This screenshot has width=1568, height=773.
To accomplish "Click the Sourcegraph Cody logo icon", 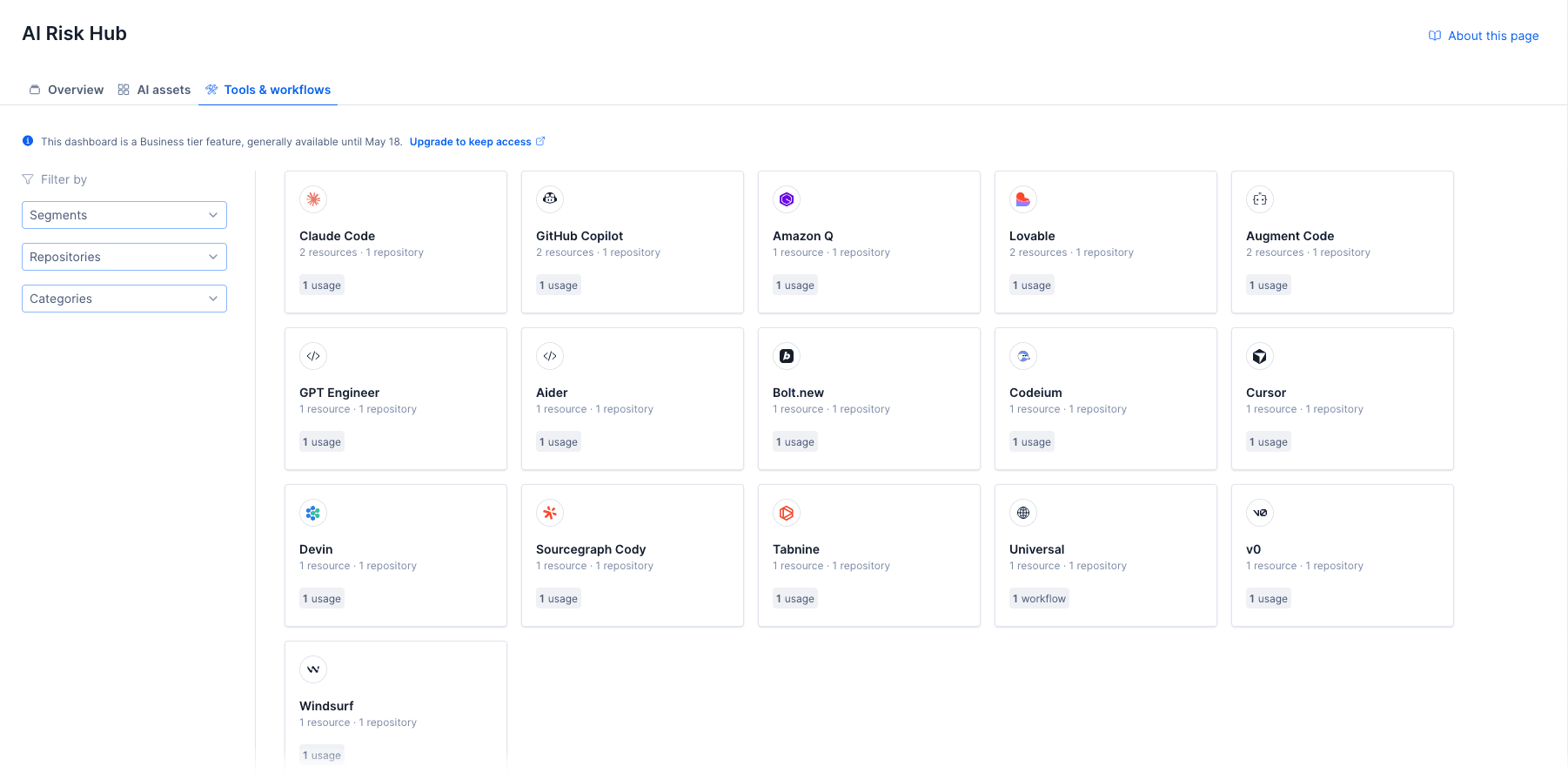I will (550, 513).
